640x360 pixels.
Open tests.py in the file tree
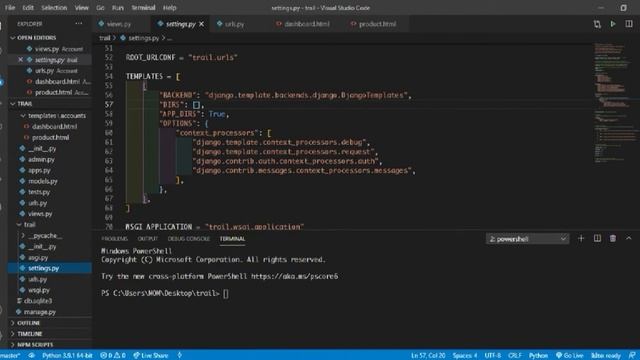pyautogui.click(x=39, y=192)
